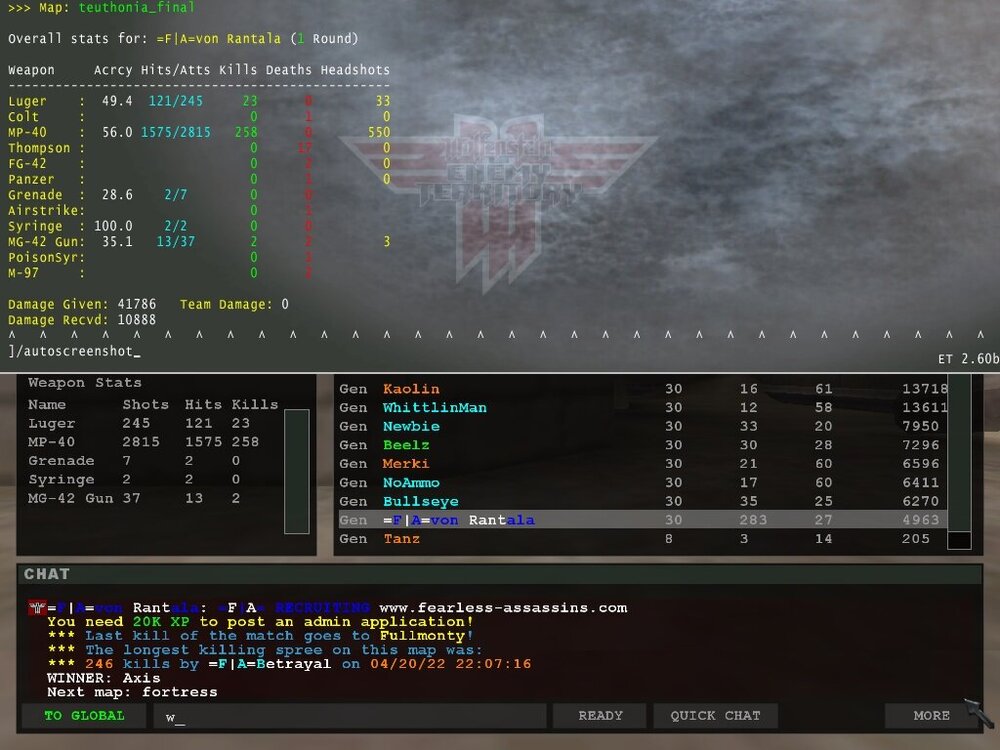
Task: Click the www.fearless-assassins.com text in chat
Action: tap(503, 608)
